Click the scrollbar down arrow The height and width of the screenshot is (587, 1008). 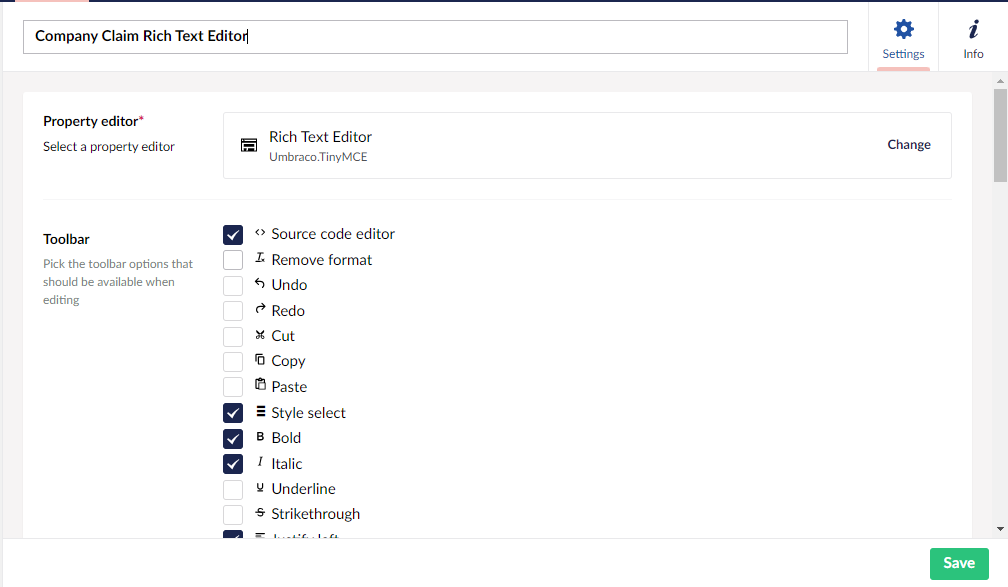pos(1000,528)
